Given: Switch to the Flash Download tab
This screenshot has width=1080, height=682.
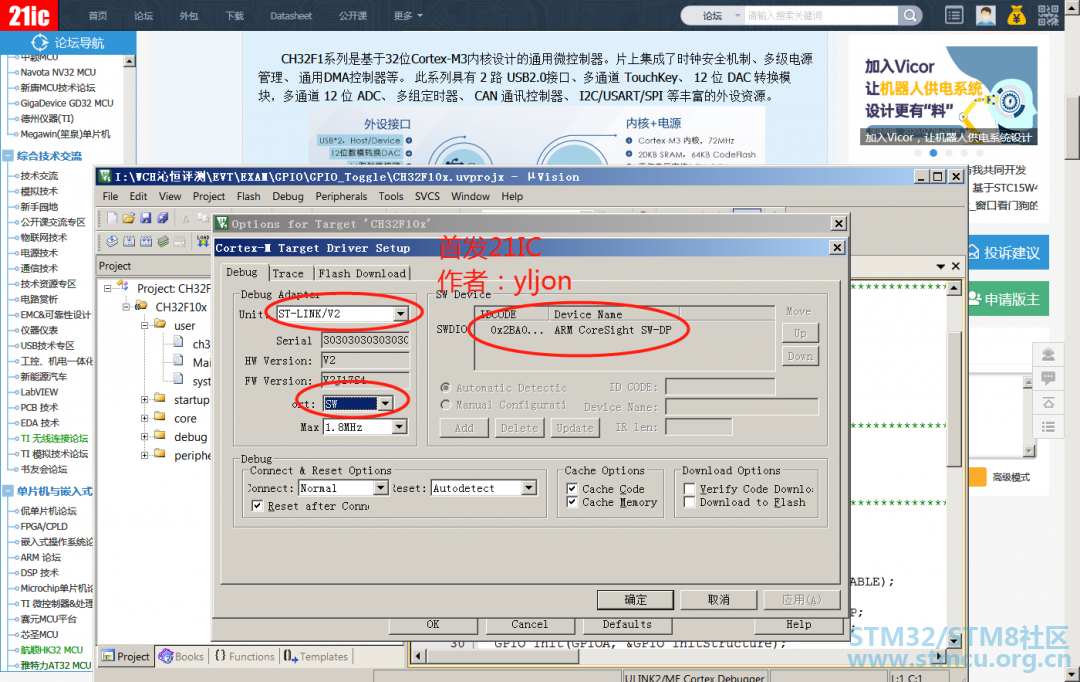Looking at the screenshot, I should pos(362,273).
